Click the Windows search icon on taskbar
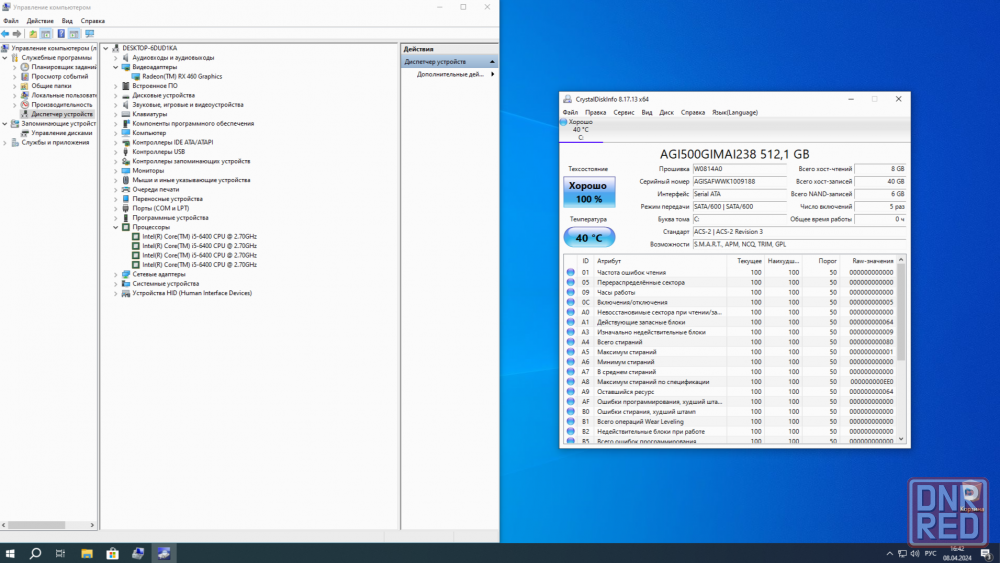 [x=35, y=553]
